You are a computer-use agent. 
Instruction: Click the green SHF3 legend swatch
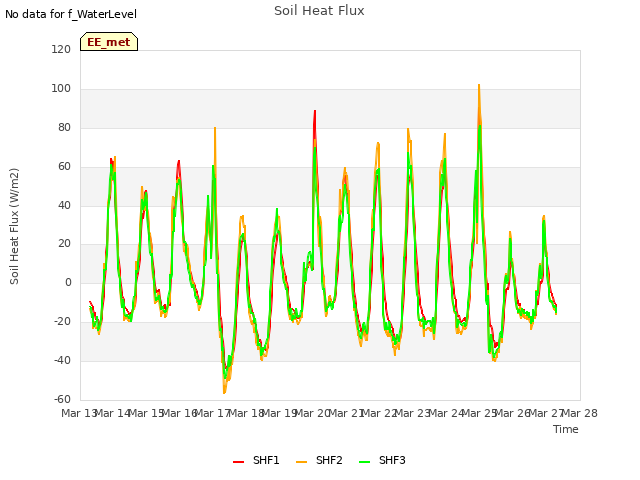point(364,462)
